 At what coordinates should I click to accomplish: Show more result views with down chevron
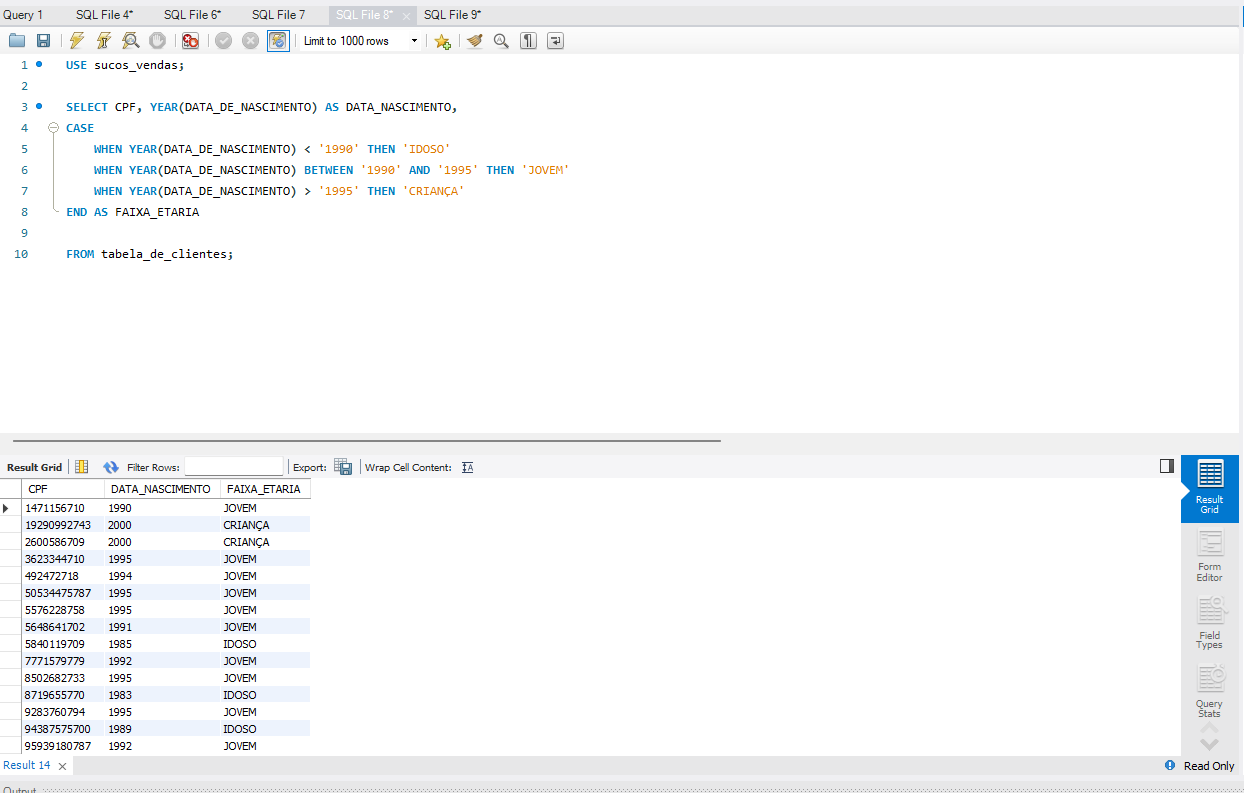coord(1209,745)
